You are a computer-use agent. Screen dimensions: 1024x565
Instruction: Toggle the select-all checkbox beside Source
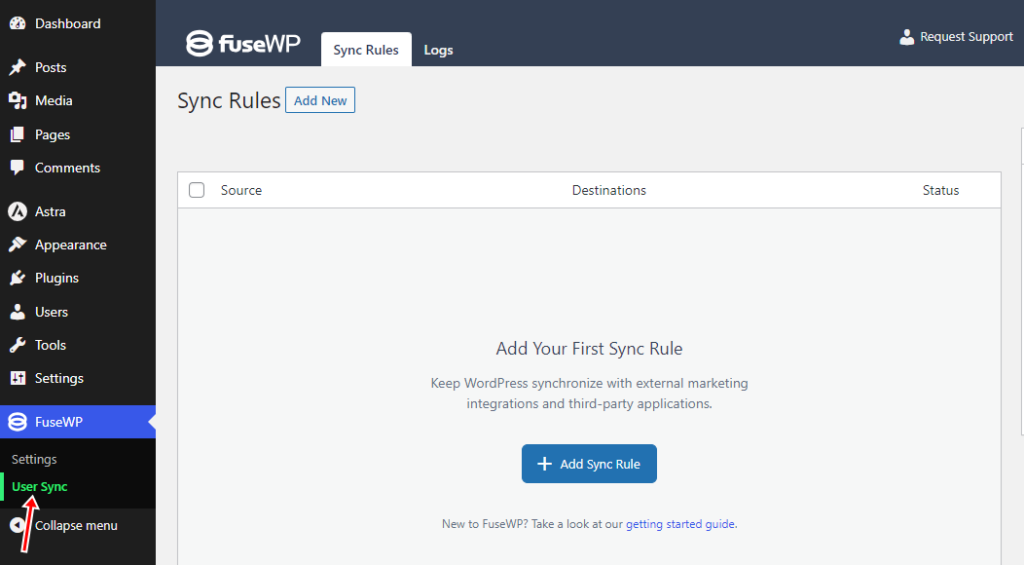pyautogui.click(x=197, y=190)
